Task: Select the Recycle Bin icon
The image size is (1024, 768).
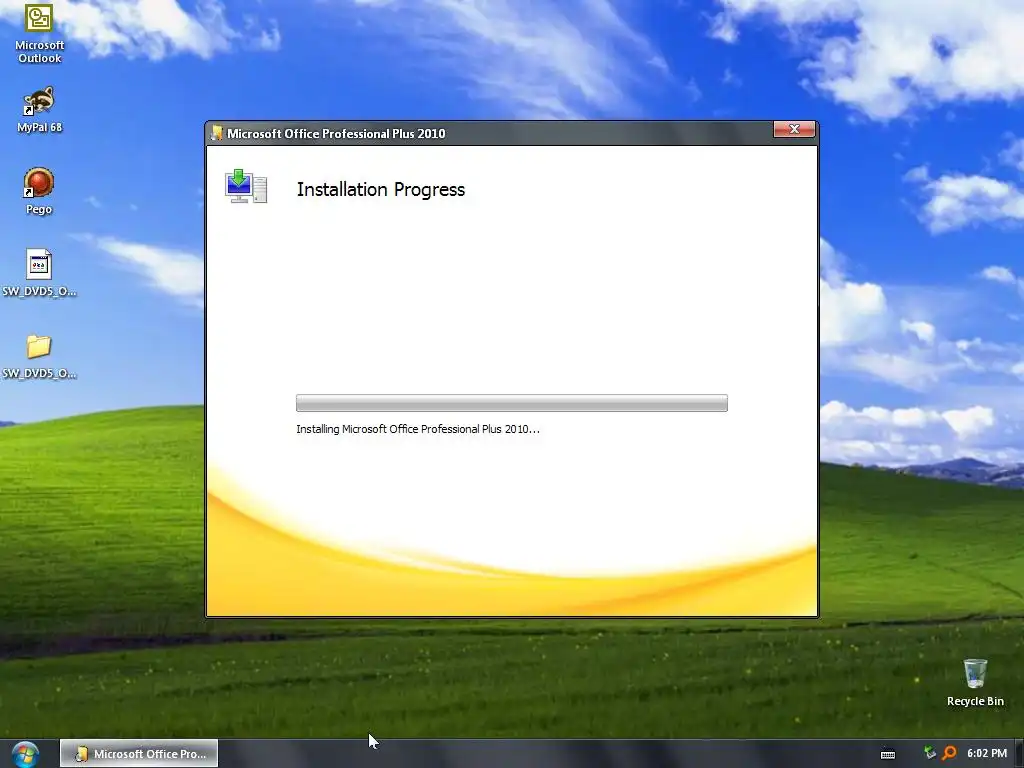Action: [x=975, y=682]
